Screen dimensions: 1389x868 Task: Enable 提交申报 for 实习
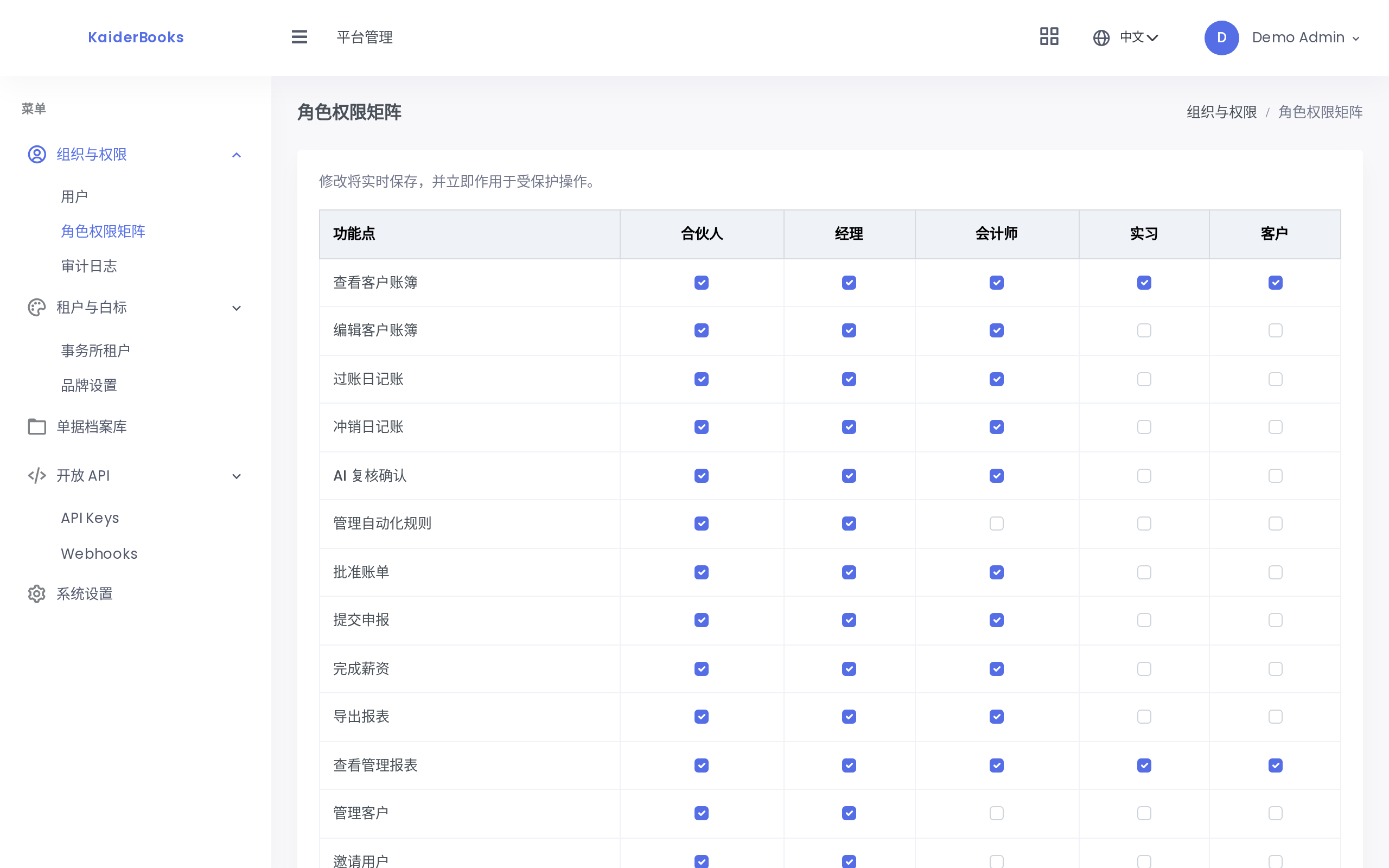pos(1144,620)
